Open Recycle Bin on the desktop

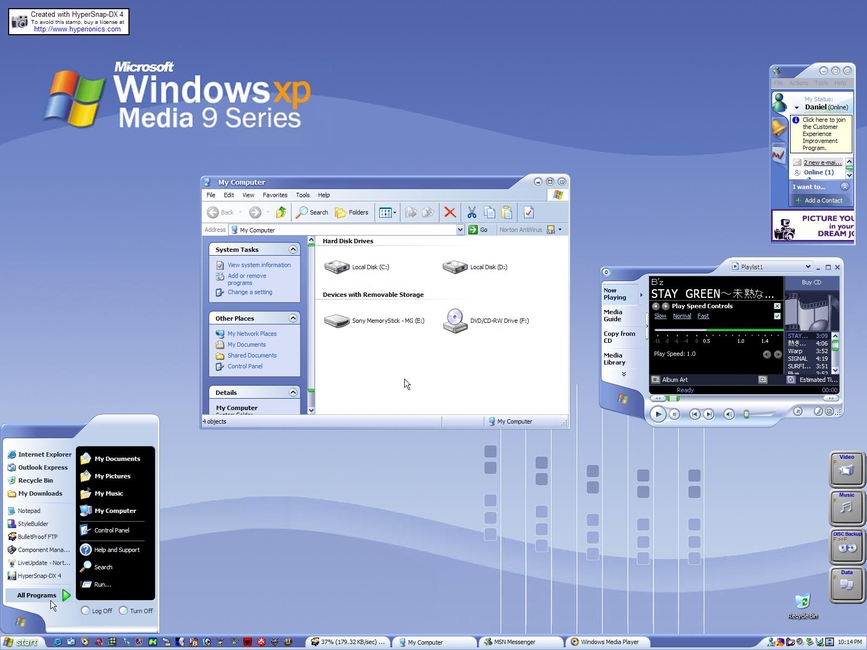coord(802,606)
